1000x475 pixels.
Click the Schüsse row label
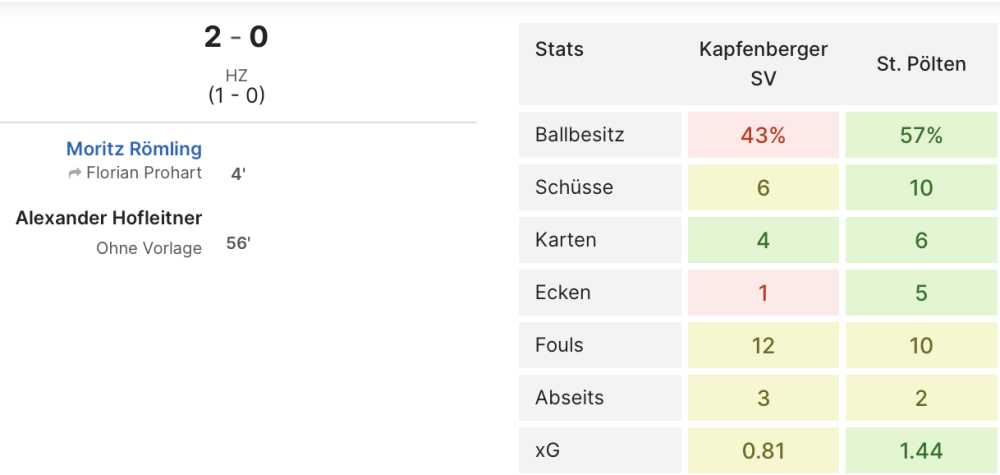pos(575,187)
